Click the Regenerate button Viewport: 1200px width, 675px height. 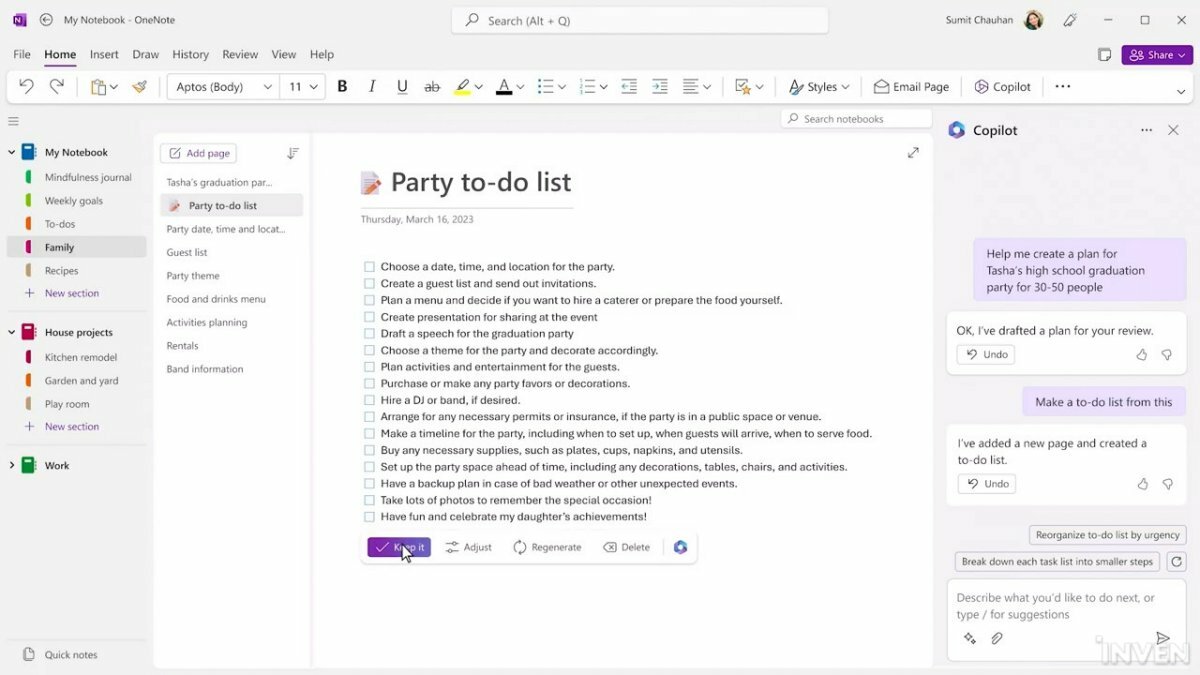click(x=547, y=547)
